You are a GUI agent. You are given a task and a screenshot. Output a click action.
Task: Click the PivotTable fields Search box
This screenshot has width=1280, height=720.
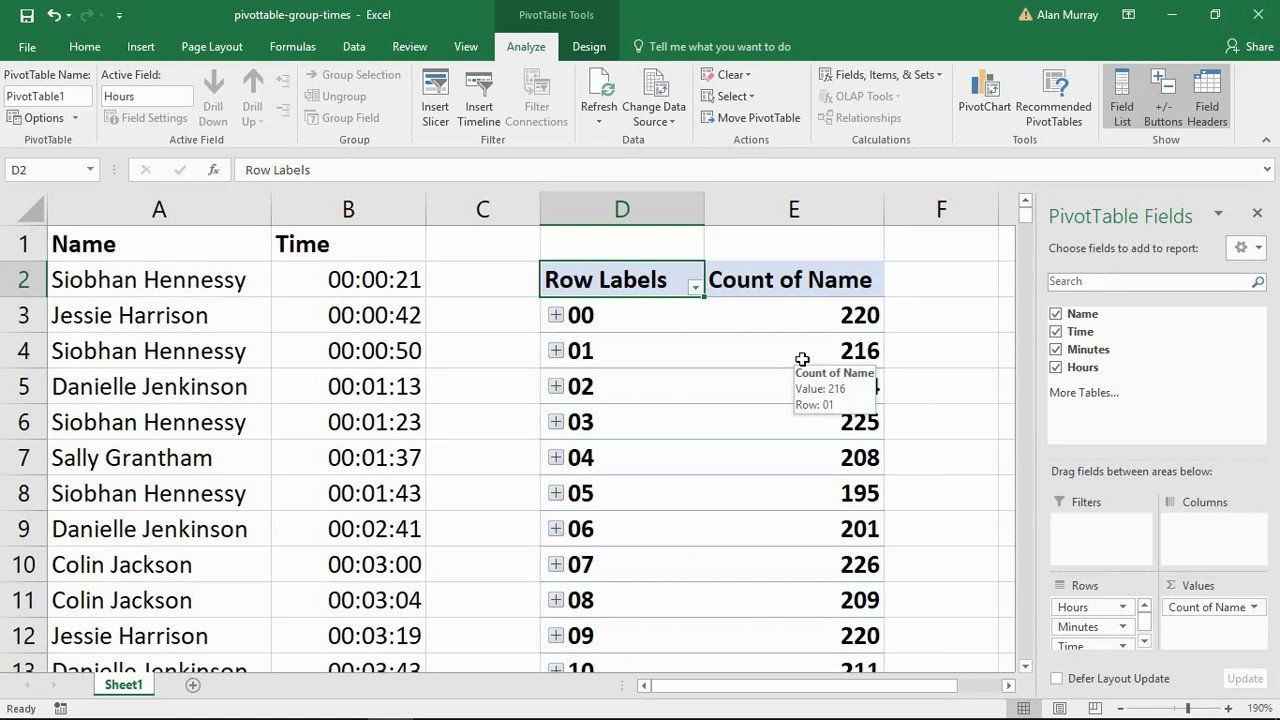click(x=1150, y=282)
